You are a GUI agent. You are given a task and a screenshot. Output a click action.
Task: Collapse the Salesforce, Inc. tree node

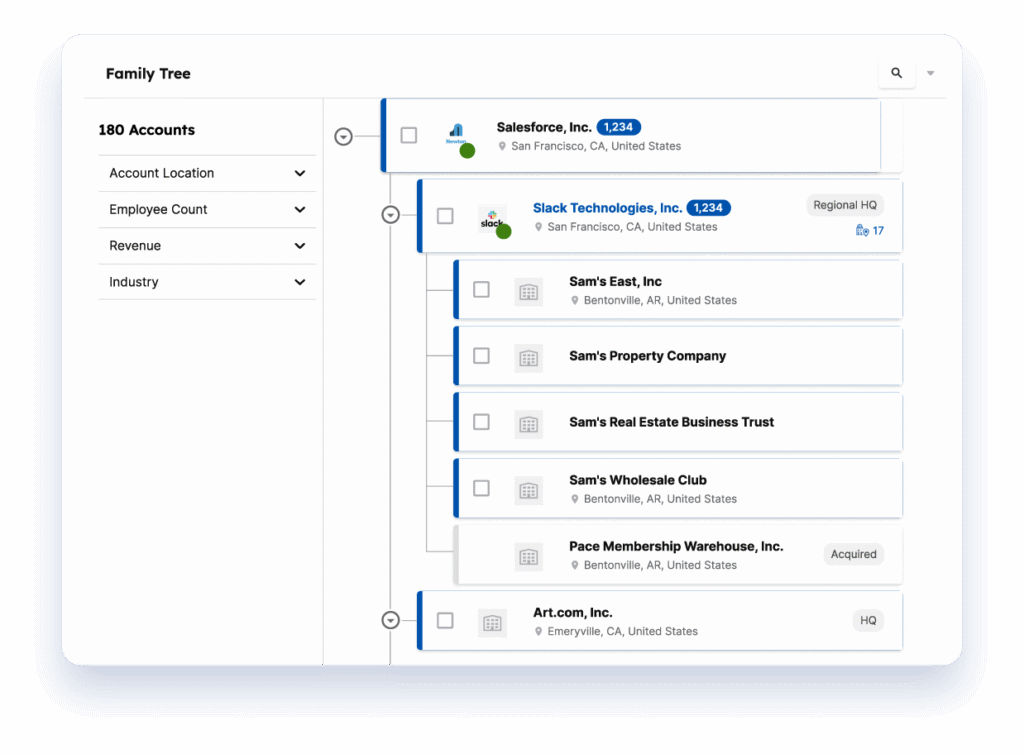click(x=343, y=136)
